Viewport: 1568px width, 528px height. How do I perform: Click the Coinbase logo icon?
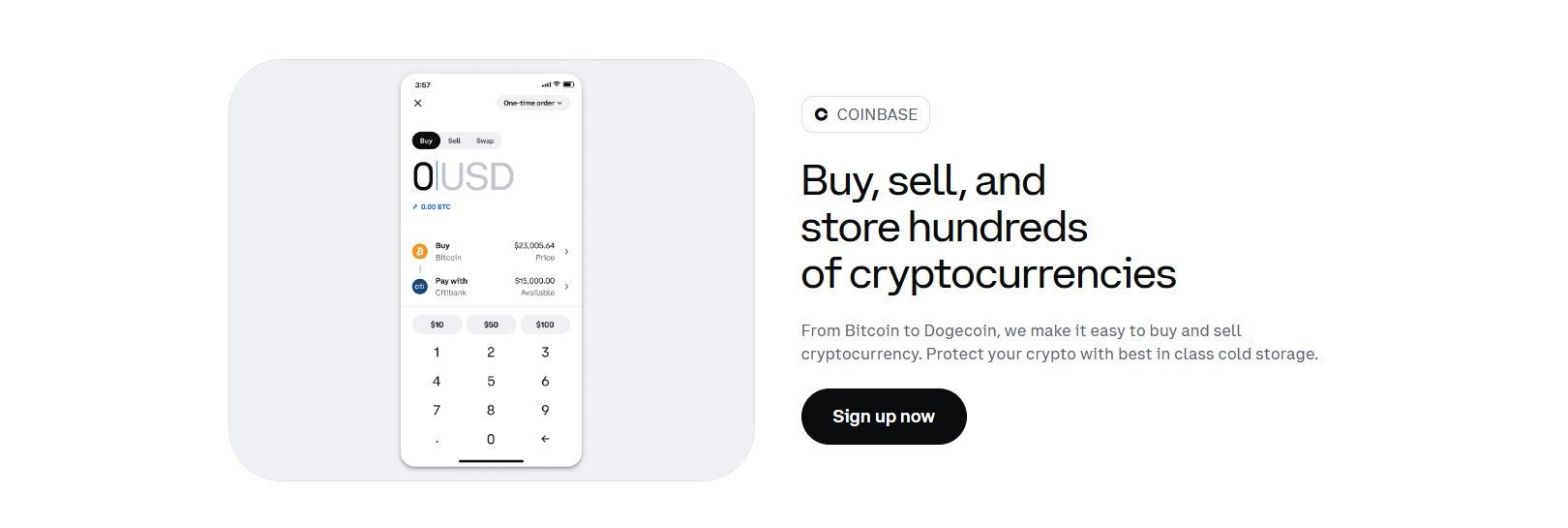(x=821, y=114)
